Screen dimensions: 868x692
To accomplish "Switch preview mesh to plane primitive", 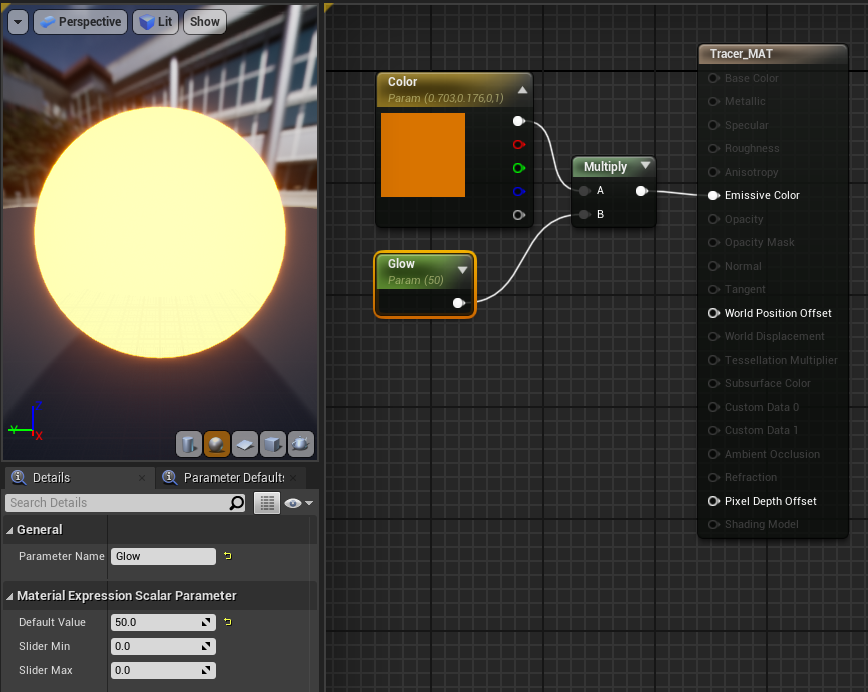I will click(x=245, y=443).
